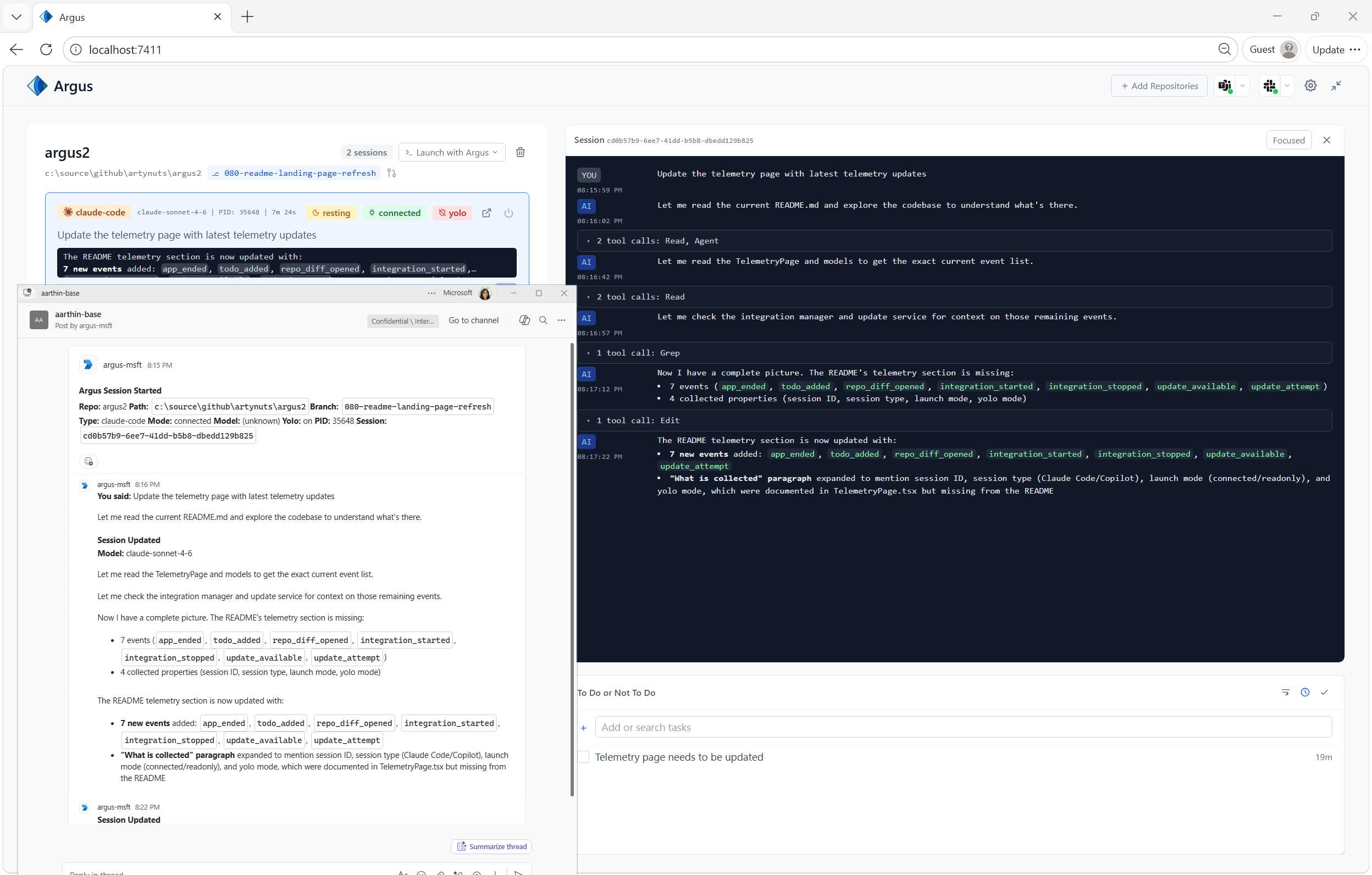This screenshot has width=1372, height=875.
Task: Open more options in aarthin-base thread header
Action: tap(562, 320)
